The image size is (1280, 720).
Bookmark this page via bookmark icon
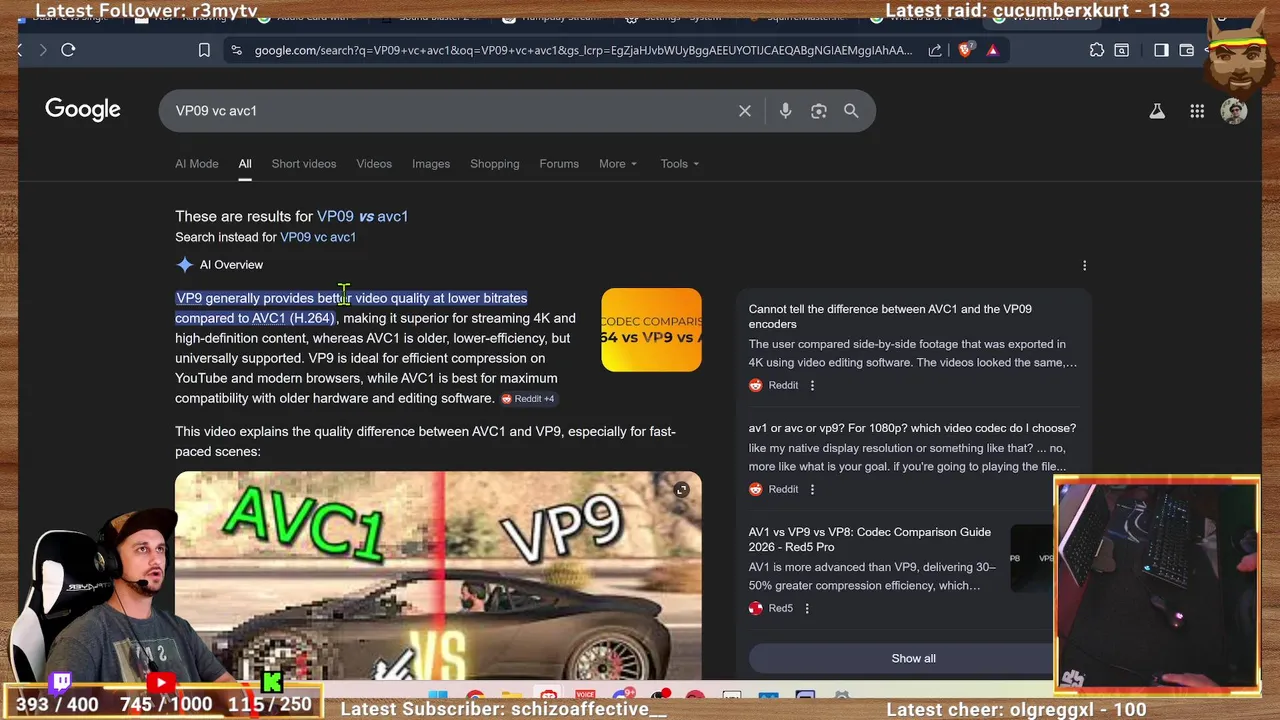point(204,50)
